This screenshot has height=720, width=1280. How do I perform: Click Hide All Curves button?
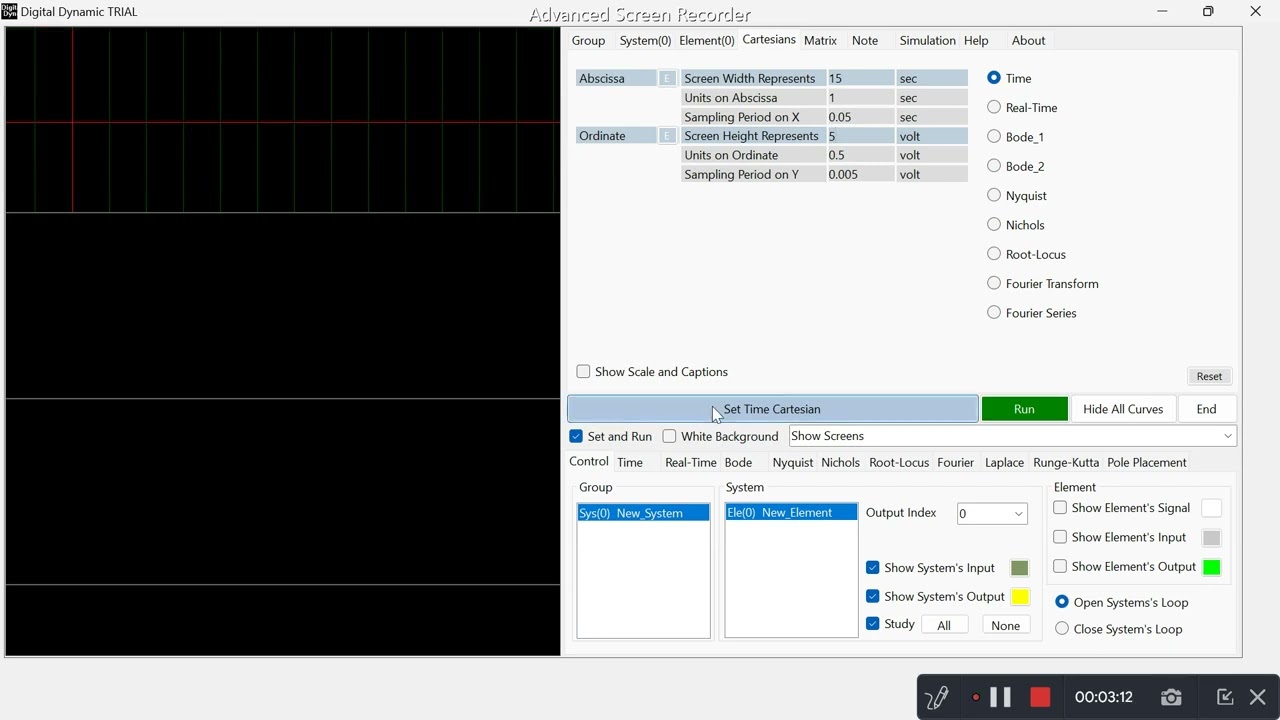[1123, 409]
